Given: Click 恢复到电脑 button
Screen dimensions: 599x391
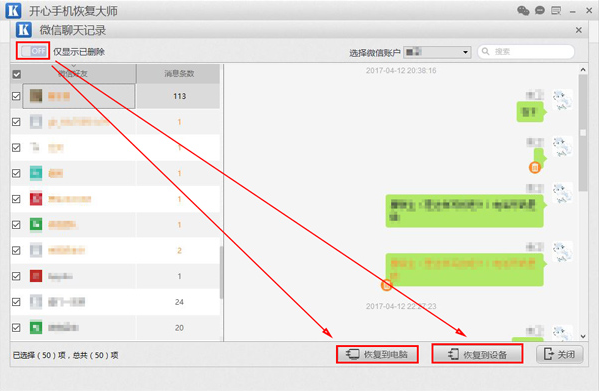Looking at the screenshot, I should tap(377, 354).
